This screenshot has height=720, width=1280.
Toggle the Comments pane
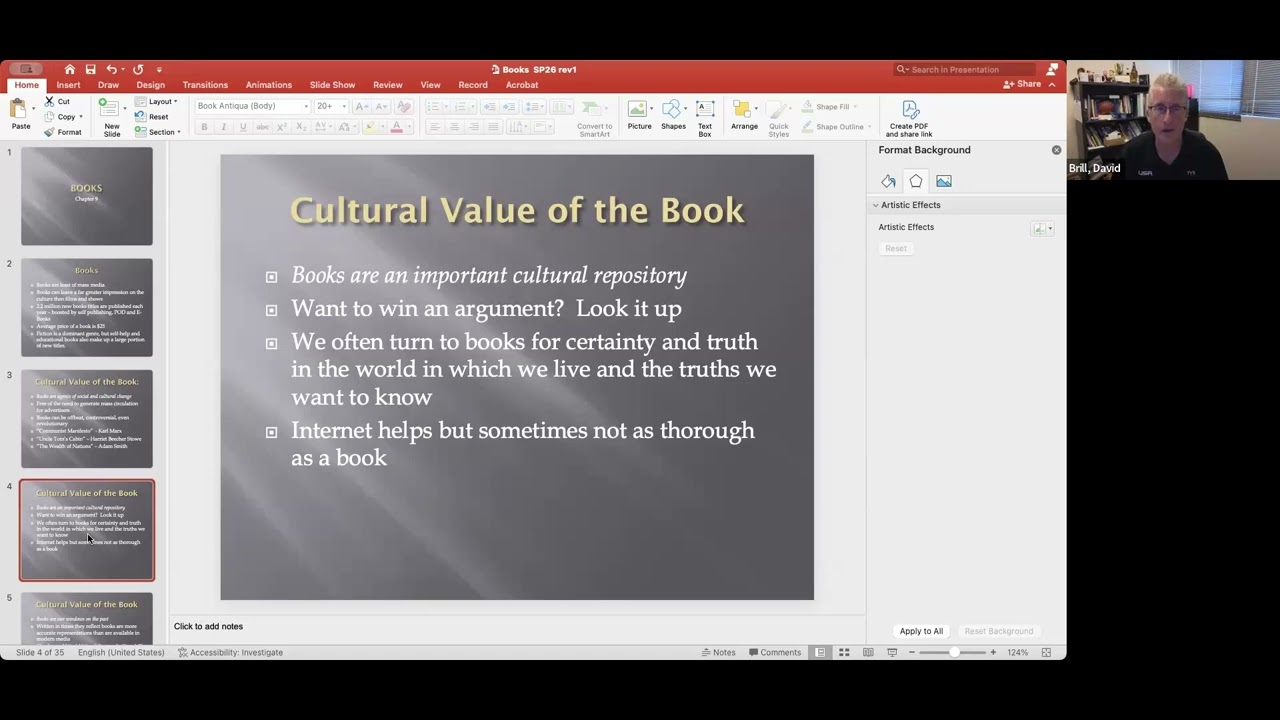pos(775,652)
